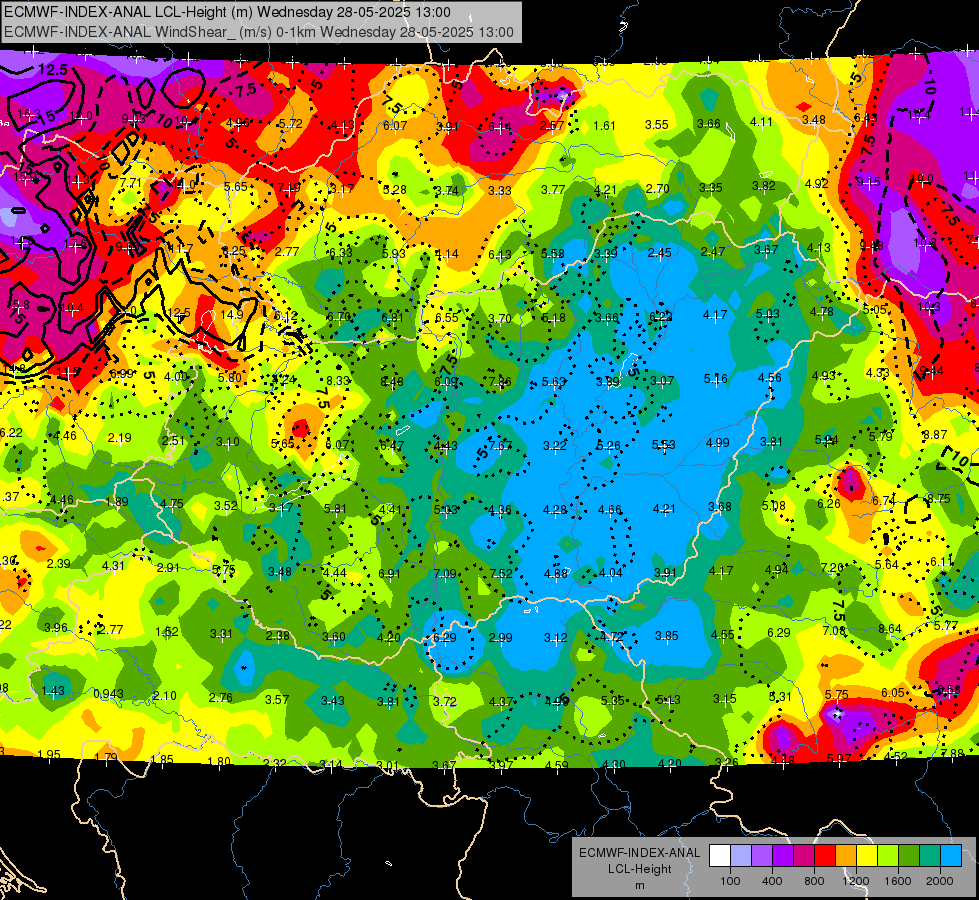Click the '4.11' wind shear value
Viewport: 979px width, 900px height.
(761, 122)
